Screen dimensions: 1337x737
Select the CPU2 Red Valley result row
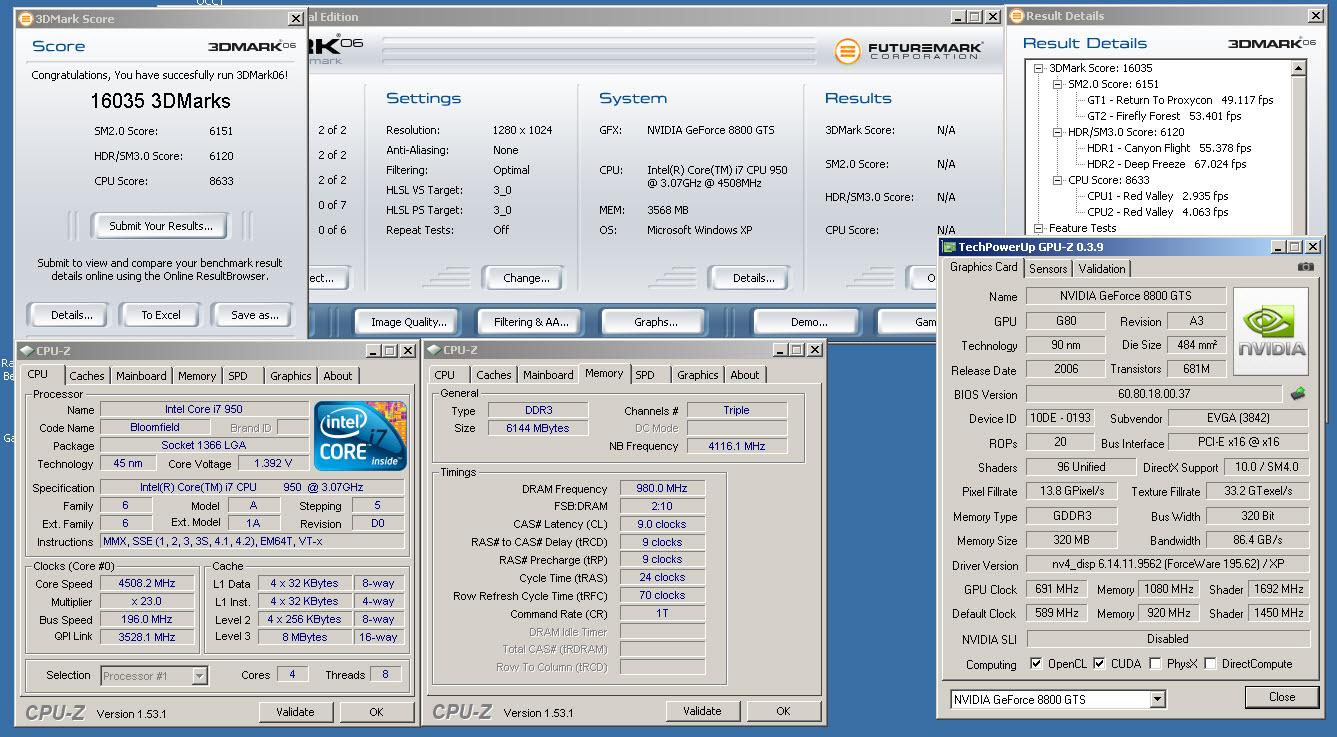tap(1158, 212)
